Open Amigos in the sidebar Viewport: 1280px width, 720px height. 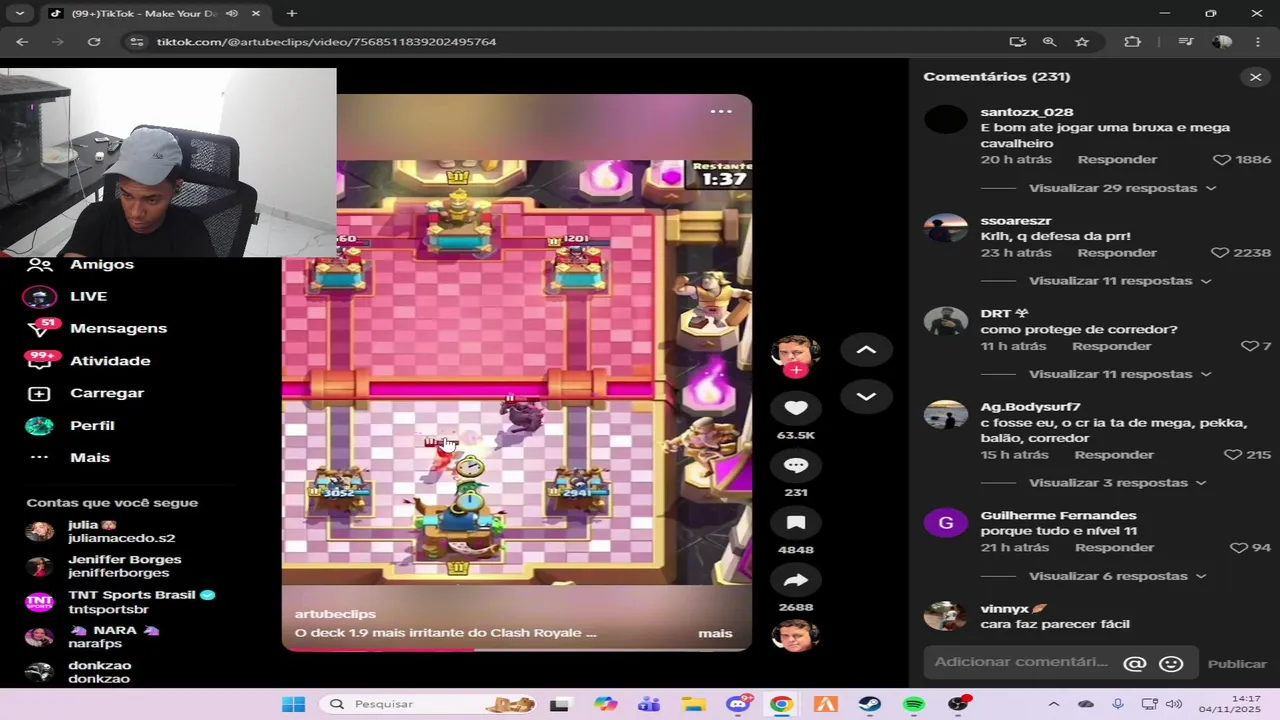[101, 264]
